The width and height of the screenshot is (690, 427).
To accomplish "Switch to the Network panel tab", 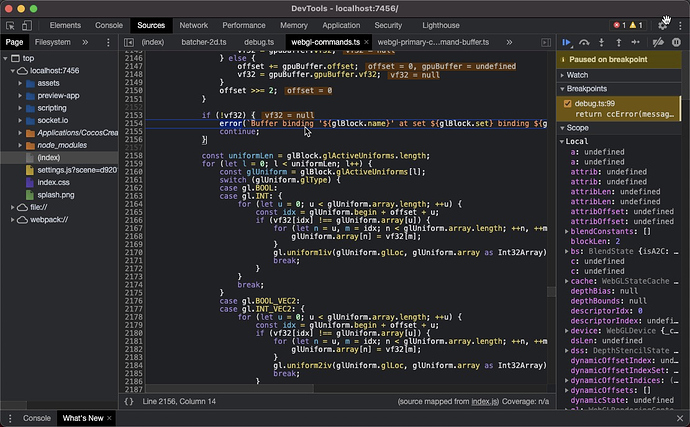I will [194, 24].
